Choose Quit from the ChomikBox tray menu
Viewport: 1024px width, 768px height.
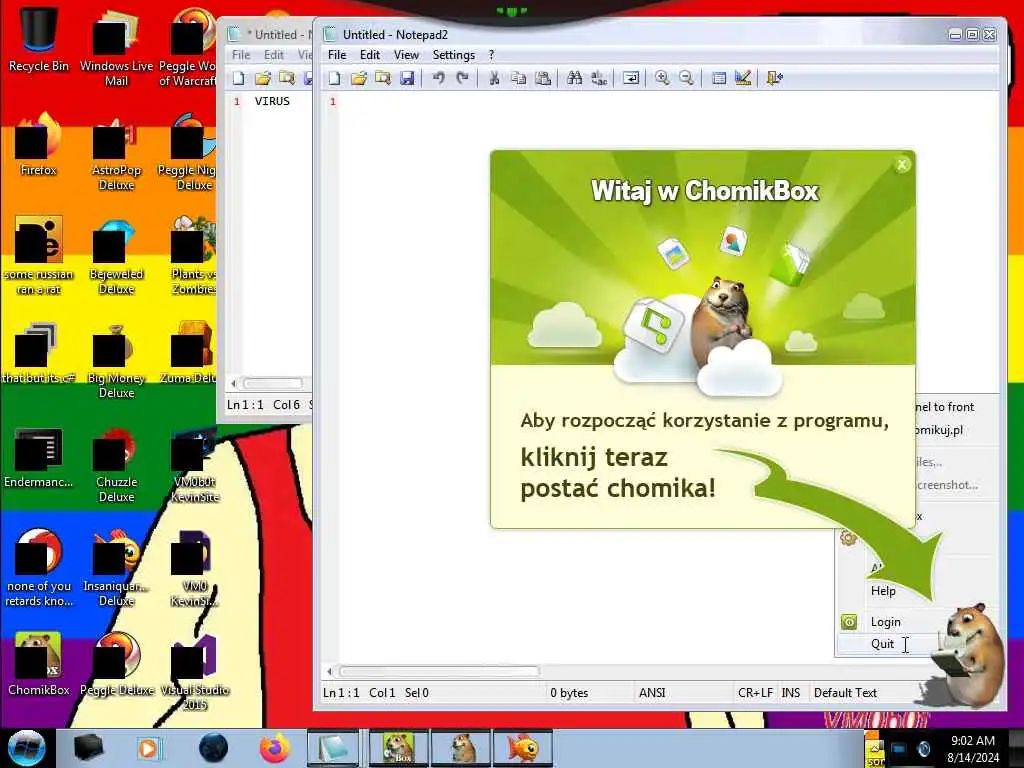tap(882, 644)
